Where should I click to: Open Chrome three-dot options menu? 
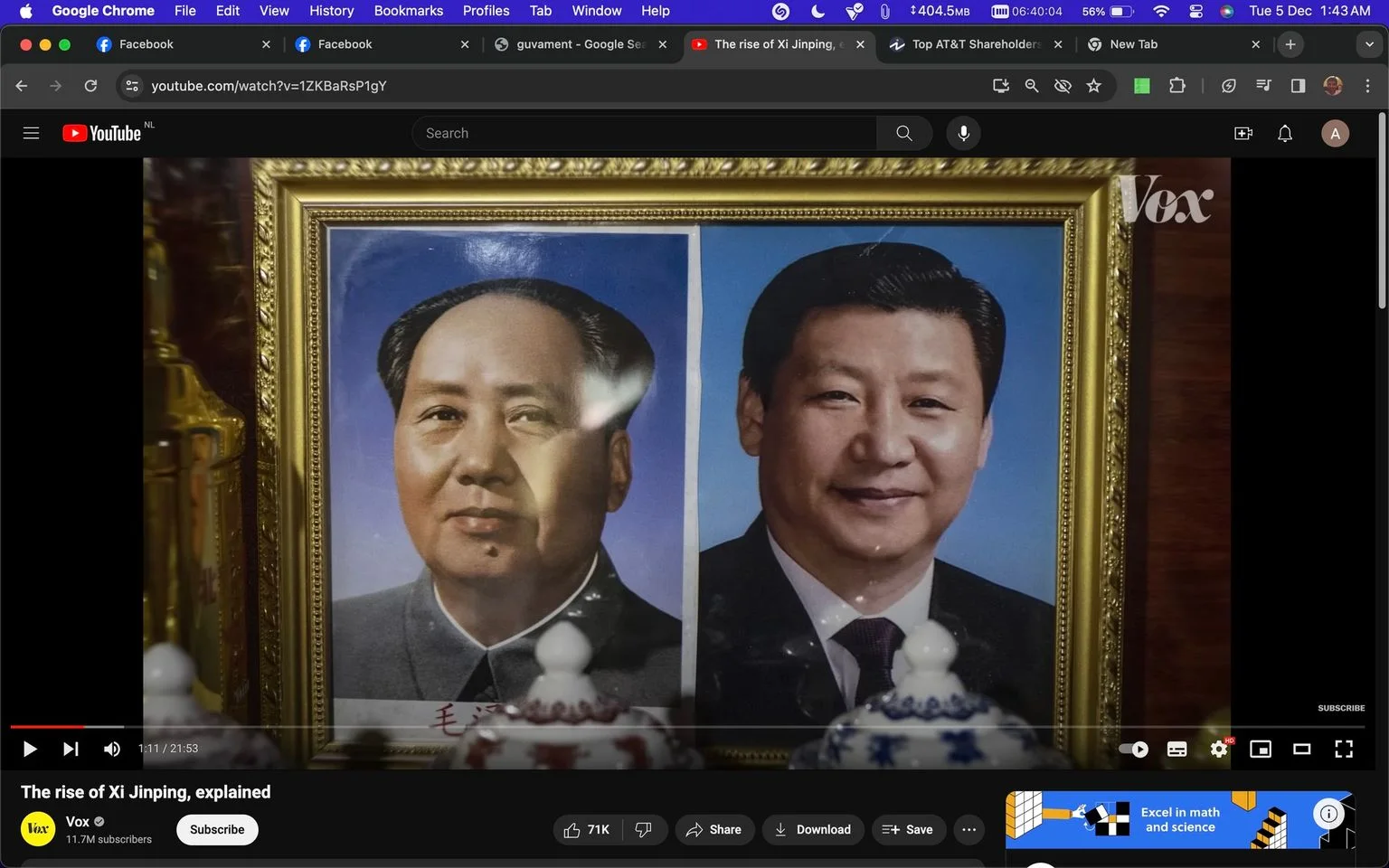tap(1367, 86)
